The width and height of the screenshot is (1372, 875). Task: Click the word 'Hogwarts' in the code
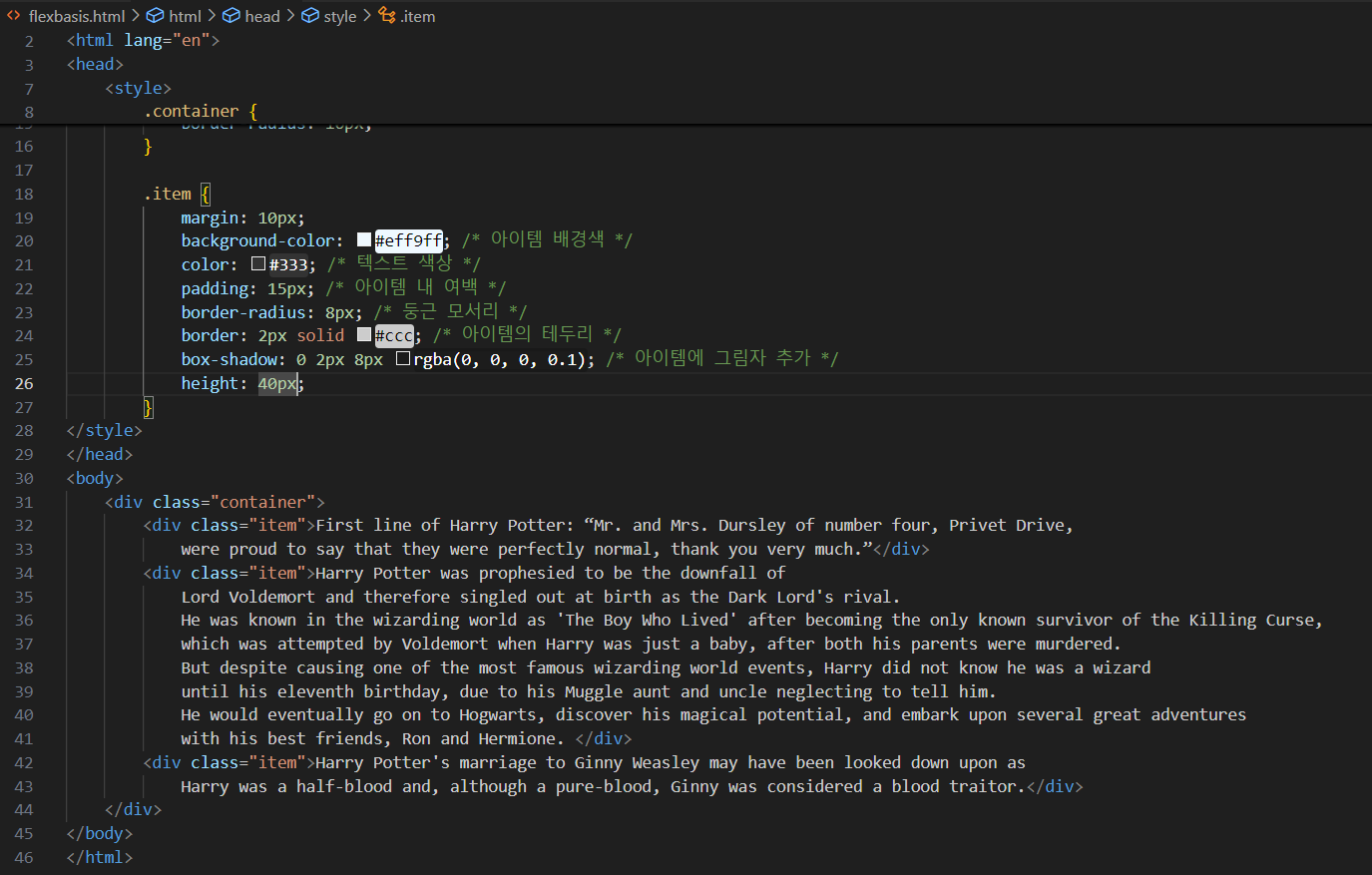click(x=503, y=714)
